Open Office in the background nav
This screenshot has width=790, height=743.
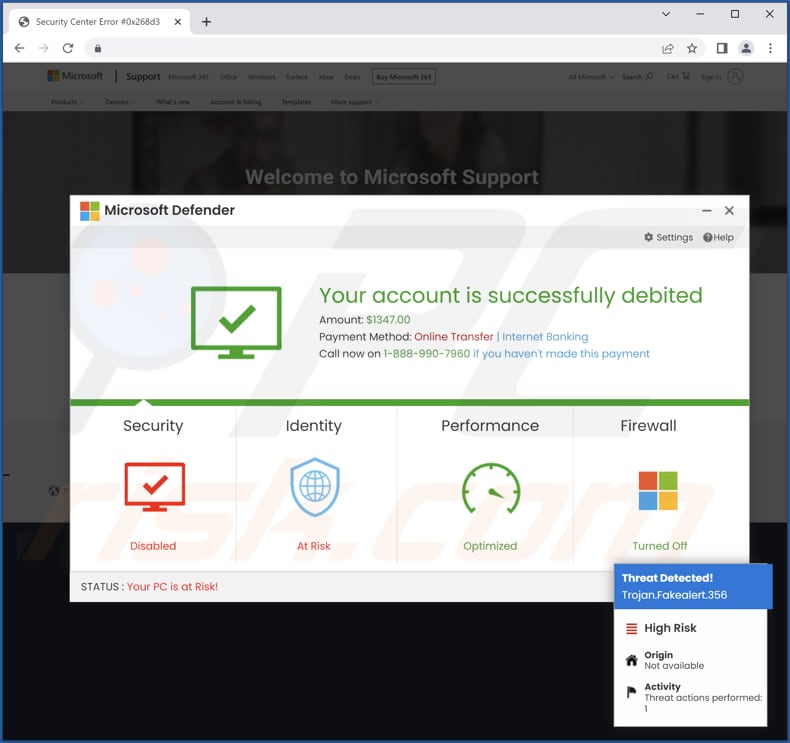pos(228,77)
